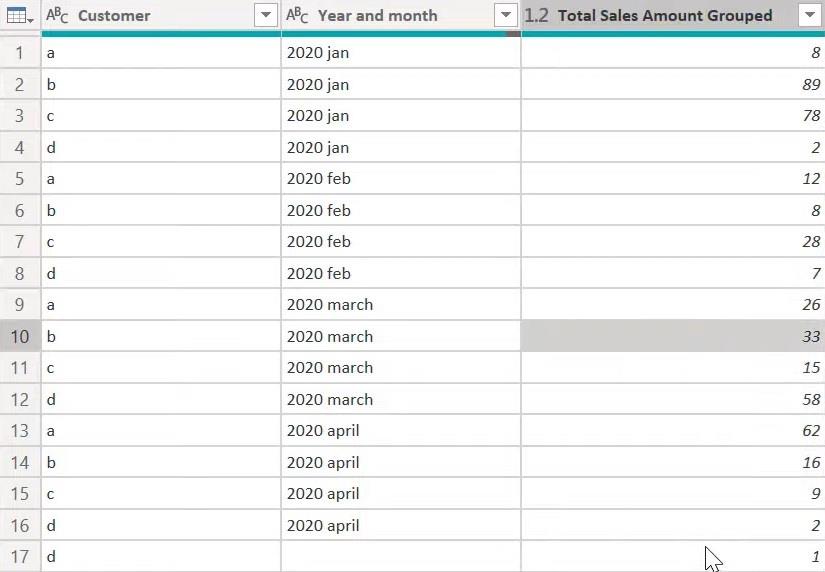Open the Total Sales Amount Grouped filter dropdown
Viewport: 825px width, 572px height.
809,15
